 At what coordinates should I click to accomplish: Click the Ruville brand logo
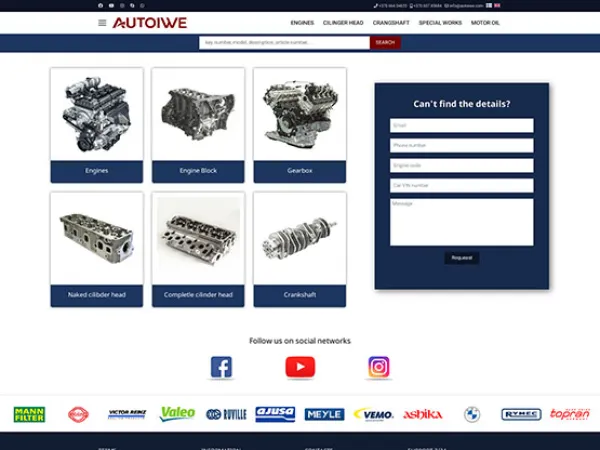pos(226,414)
